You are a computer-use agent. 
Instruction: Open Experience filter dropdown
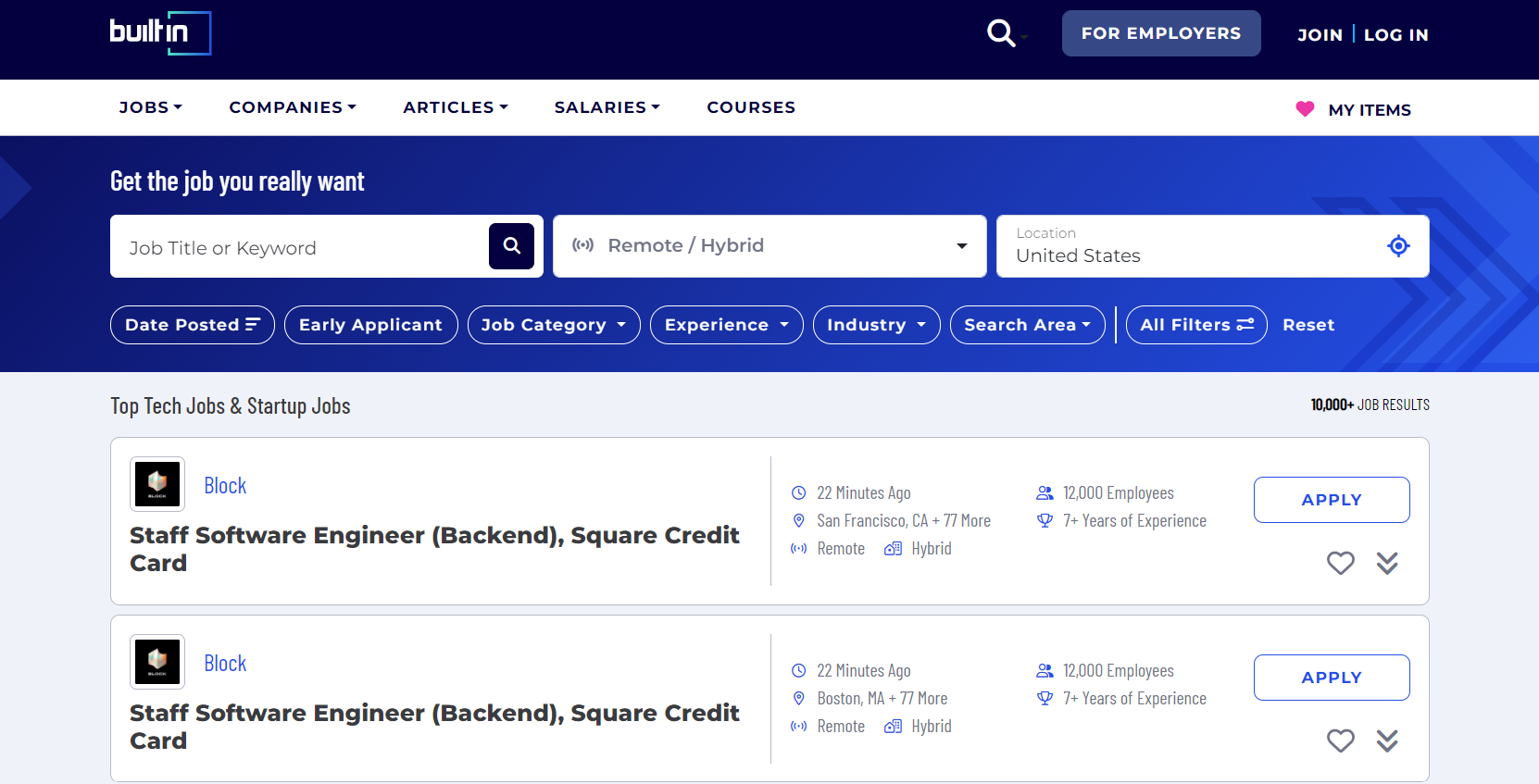tap(726, 325)
